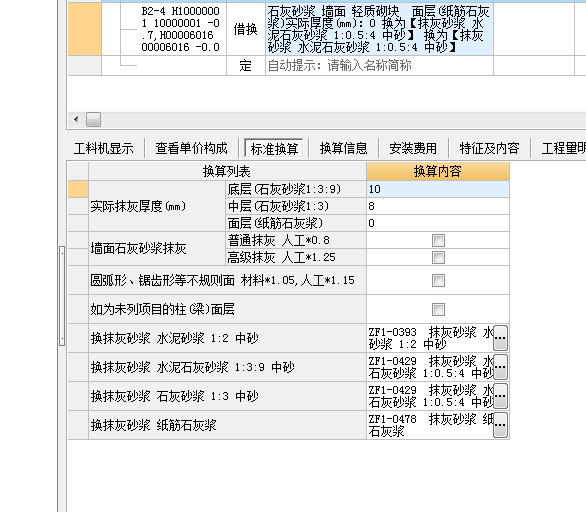Enable 高级抹灰 人工*1.25 checkbox
The image size is (586, 512).
point(438,257)
